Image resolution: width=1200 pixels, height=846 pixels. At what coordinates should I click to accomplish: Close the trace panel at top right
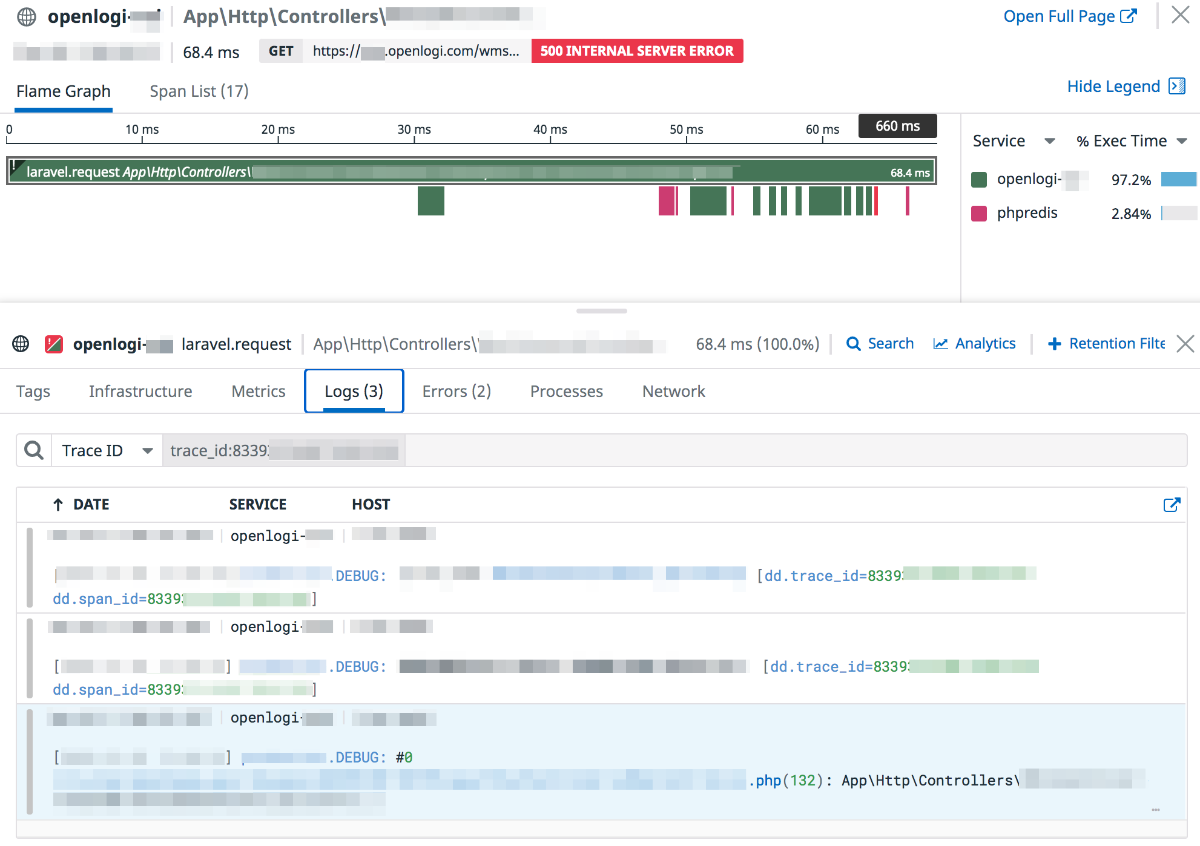pyautogui.click(x=1179, y=15)
